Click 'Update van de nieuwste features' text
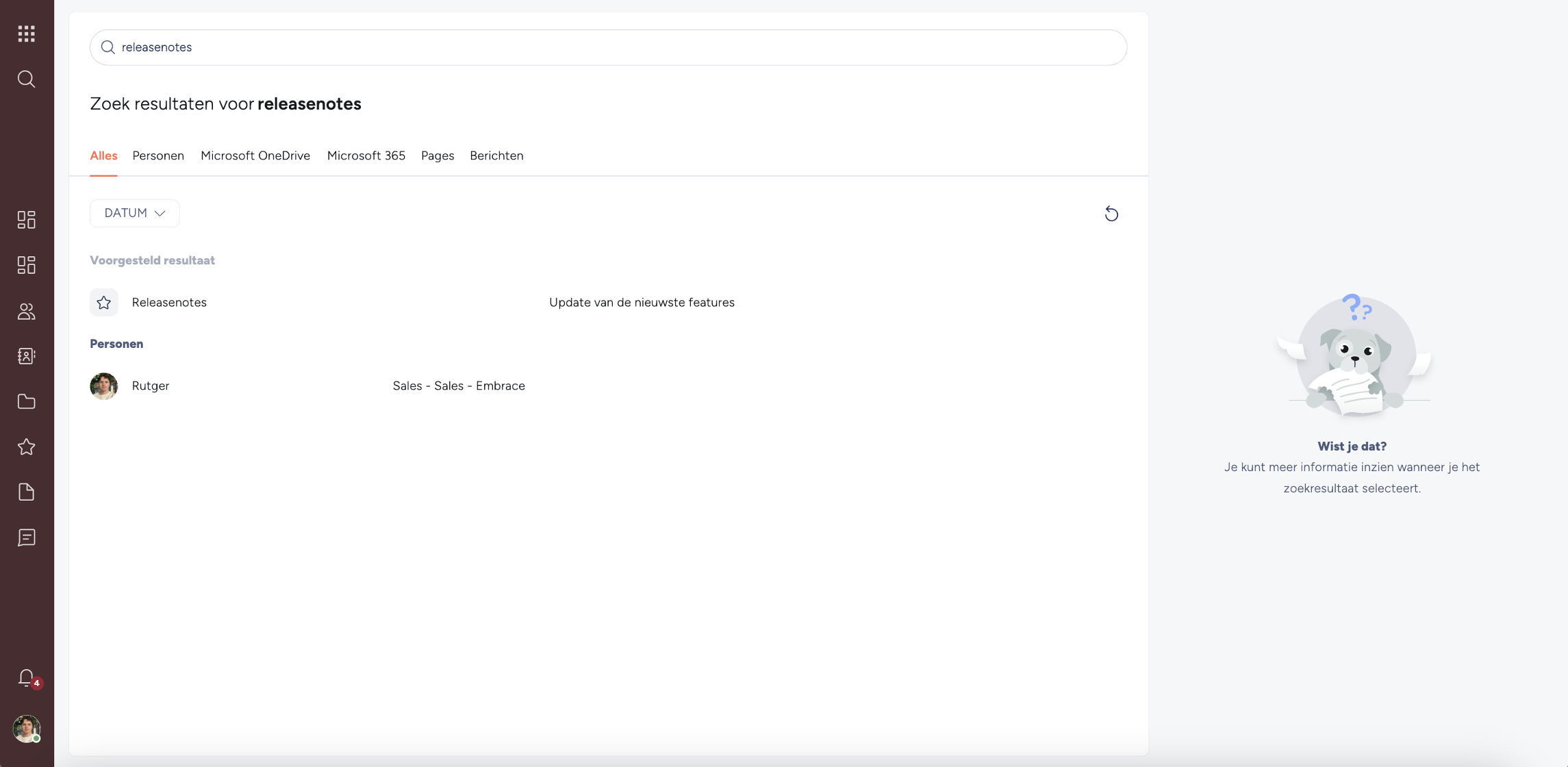 642,302
